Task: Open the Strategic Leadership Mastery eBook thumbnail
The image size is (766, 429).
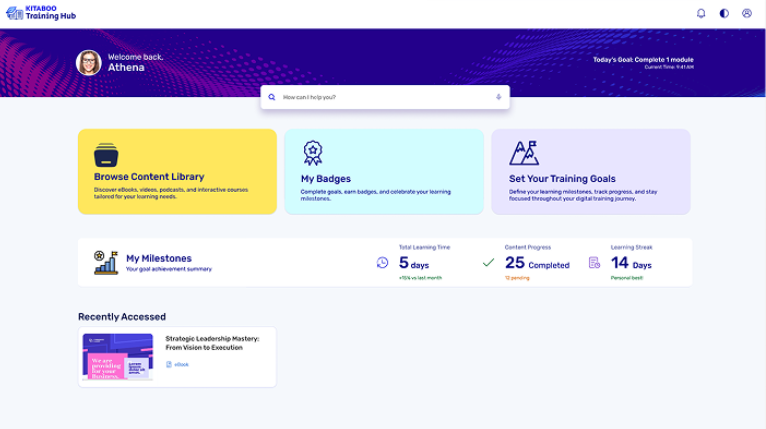Action: pyautogui.click(x=118, y=357)
